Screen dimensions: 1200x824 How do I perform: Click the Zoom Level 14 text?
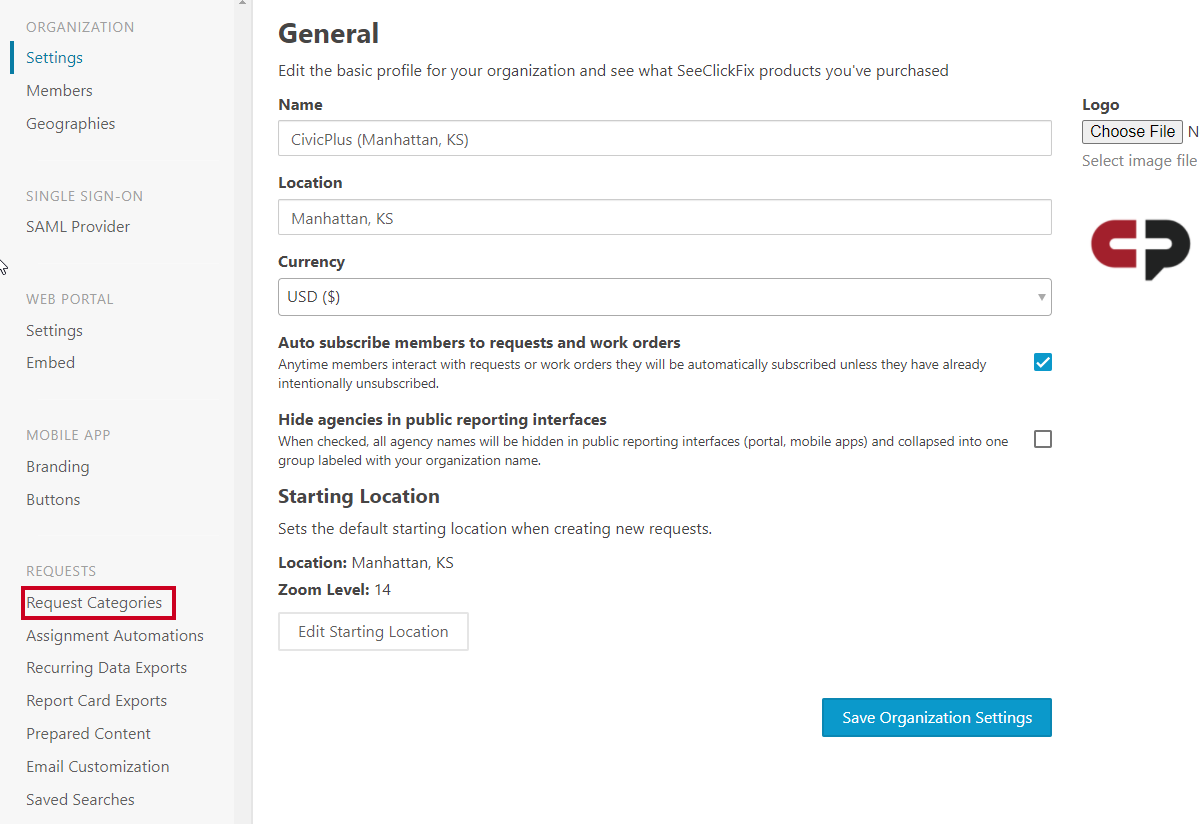(334, 590)
